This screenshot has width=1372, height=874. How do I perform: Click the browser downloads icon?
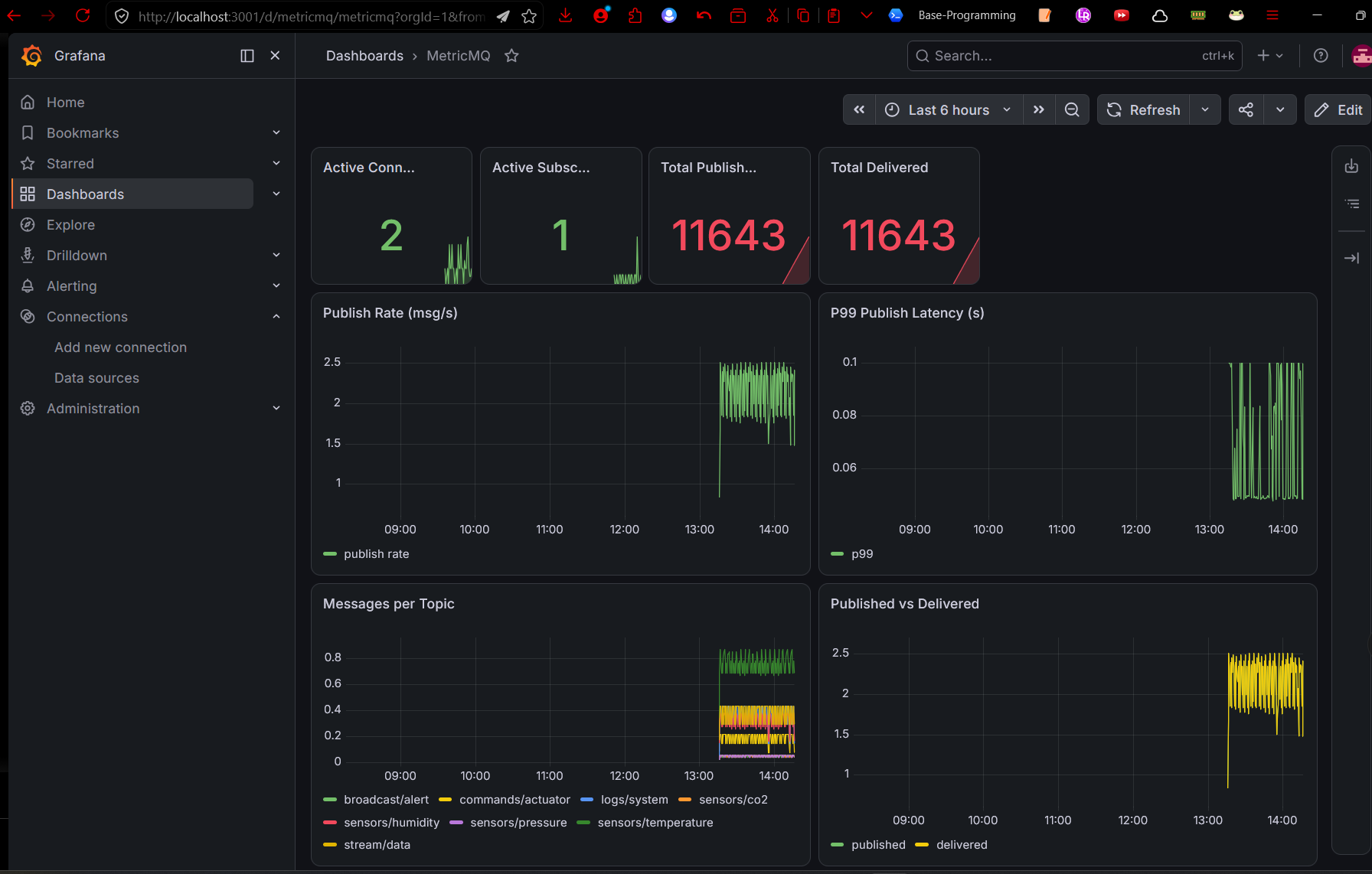tap(566, 15)
